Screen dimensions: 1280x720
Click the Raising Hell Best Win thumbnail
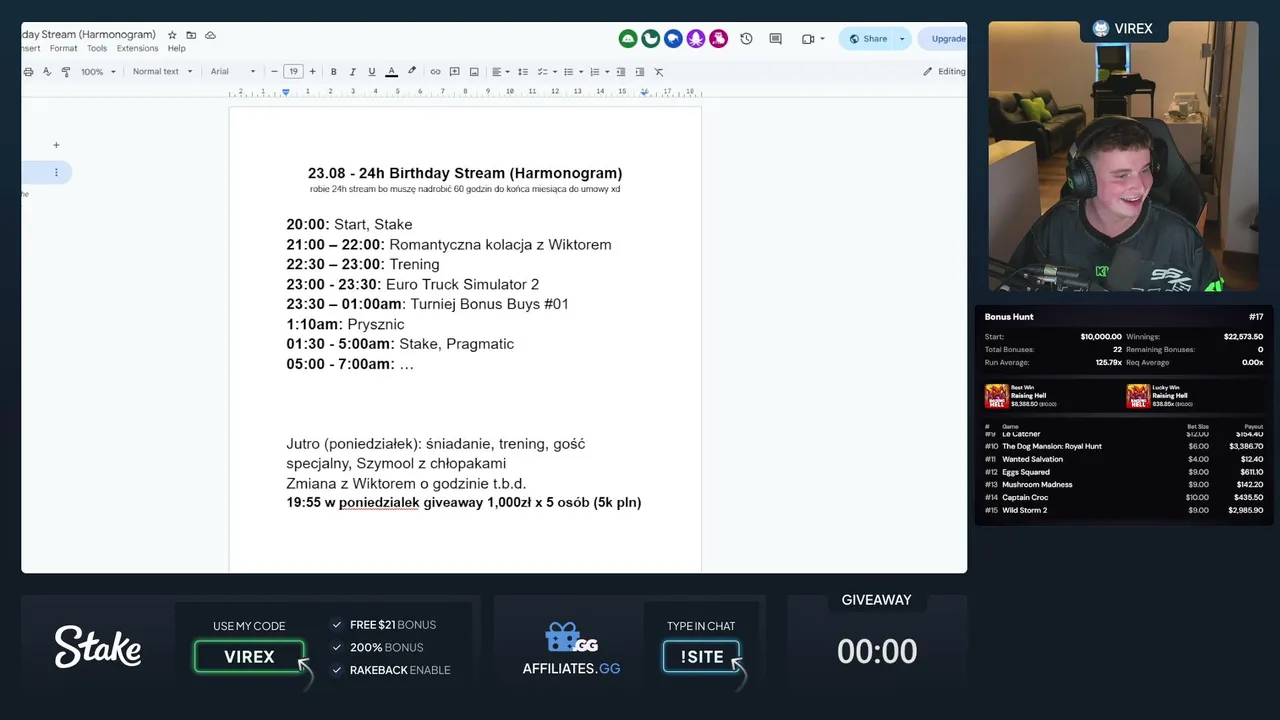tap(996, 396)
